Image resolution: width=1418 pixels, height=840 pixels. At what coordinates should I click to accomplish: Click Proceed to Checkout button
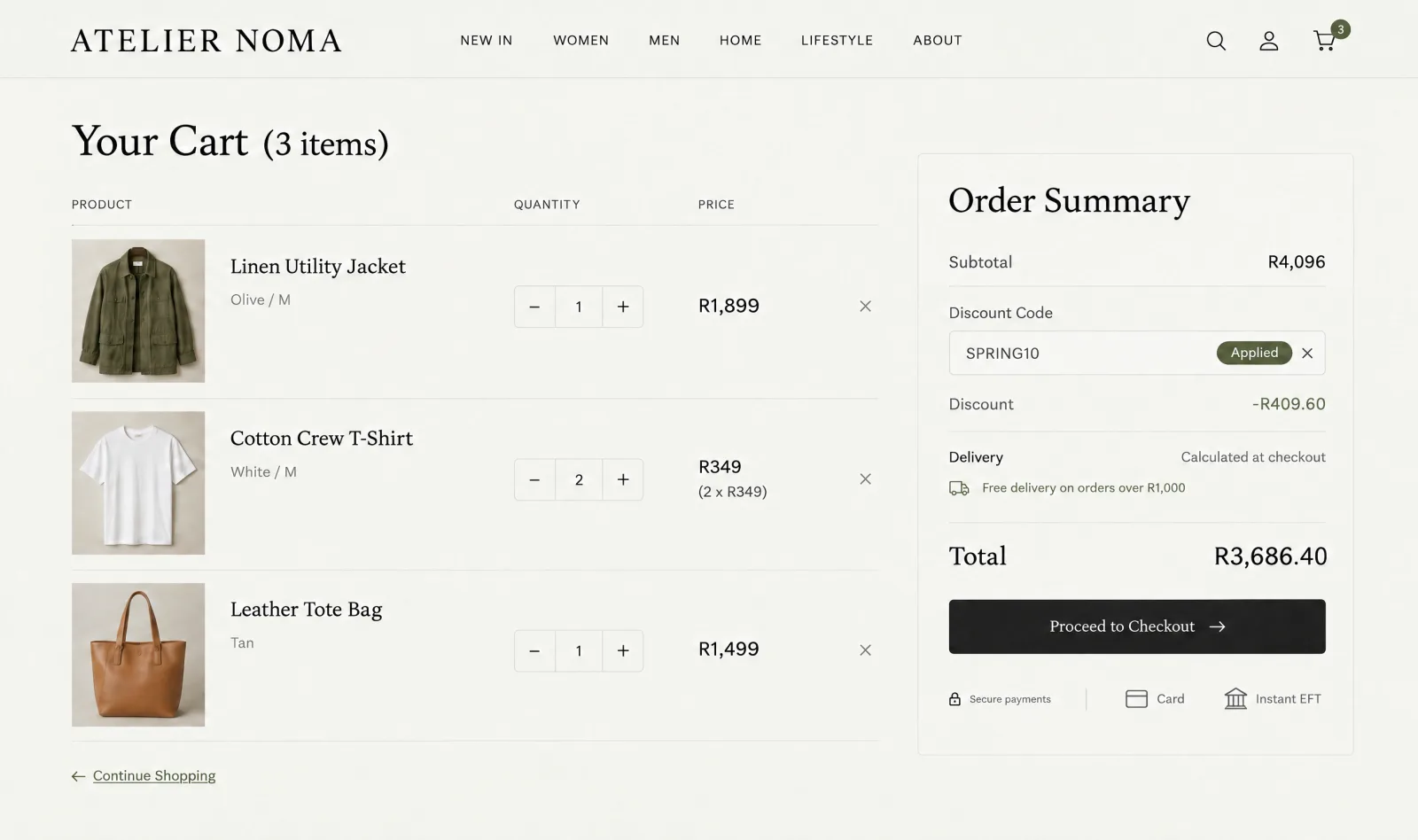[1137, 626]
